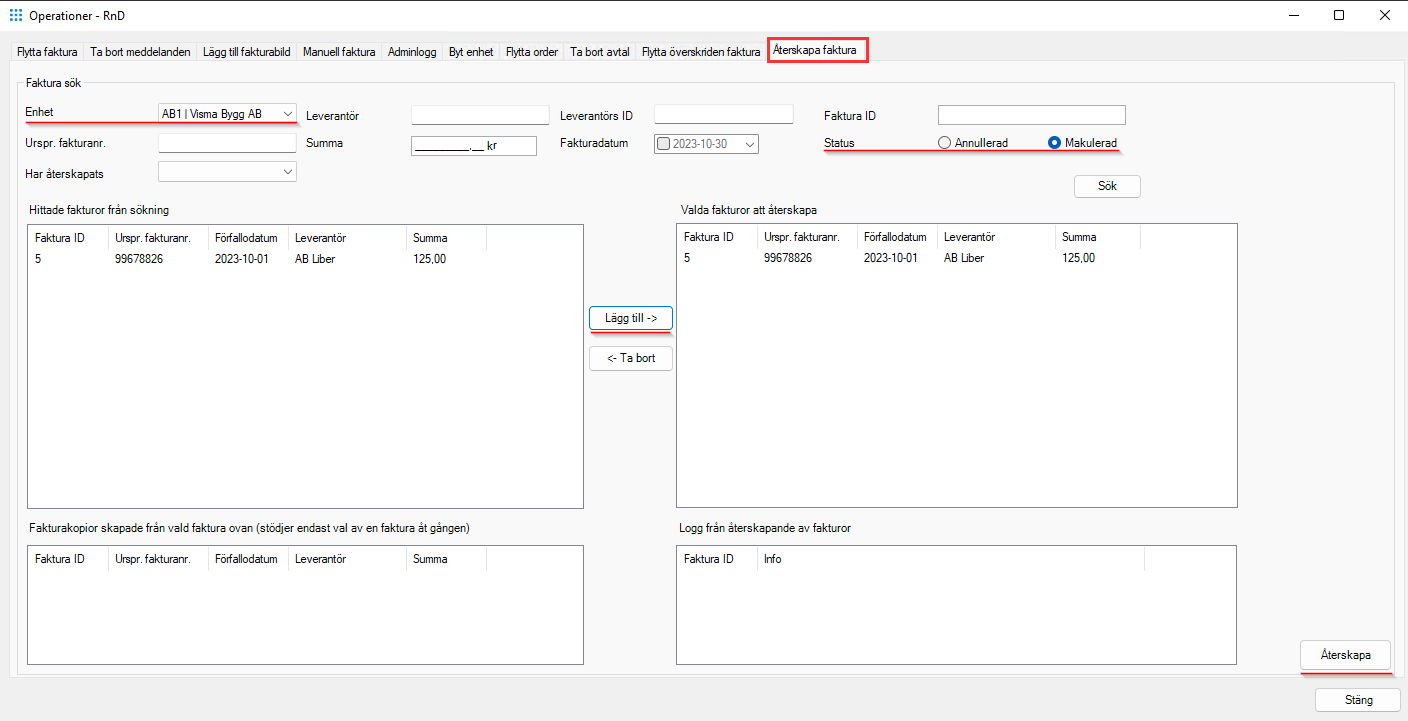Open the Ta bort avtal tab
1408x721 pixels.
pos(599,51)
